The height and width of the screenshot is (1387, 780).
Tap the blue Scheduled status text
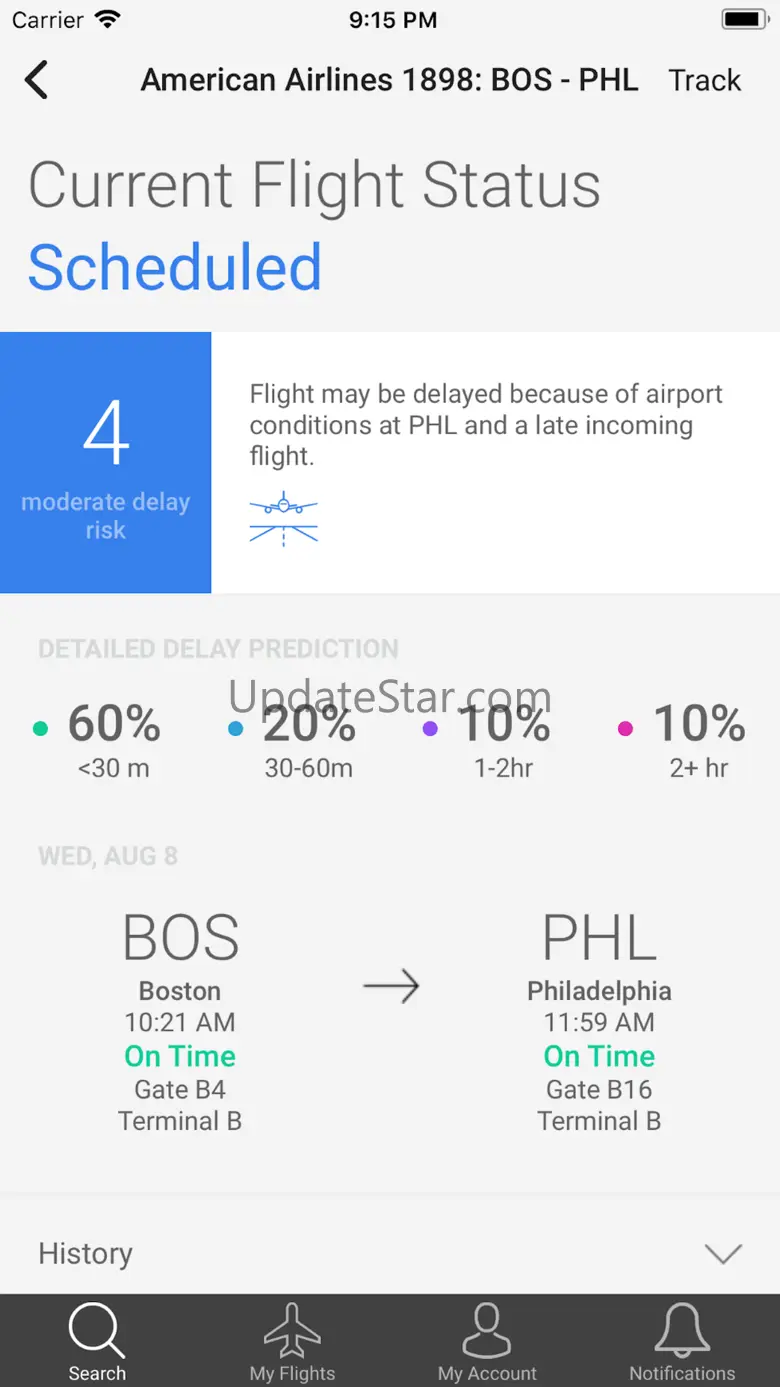pyautogui.click(x=175, y=267)
